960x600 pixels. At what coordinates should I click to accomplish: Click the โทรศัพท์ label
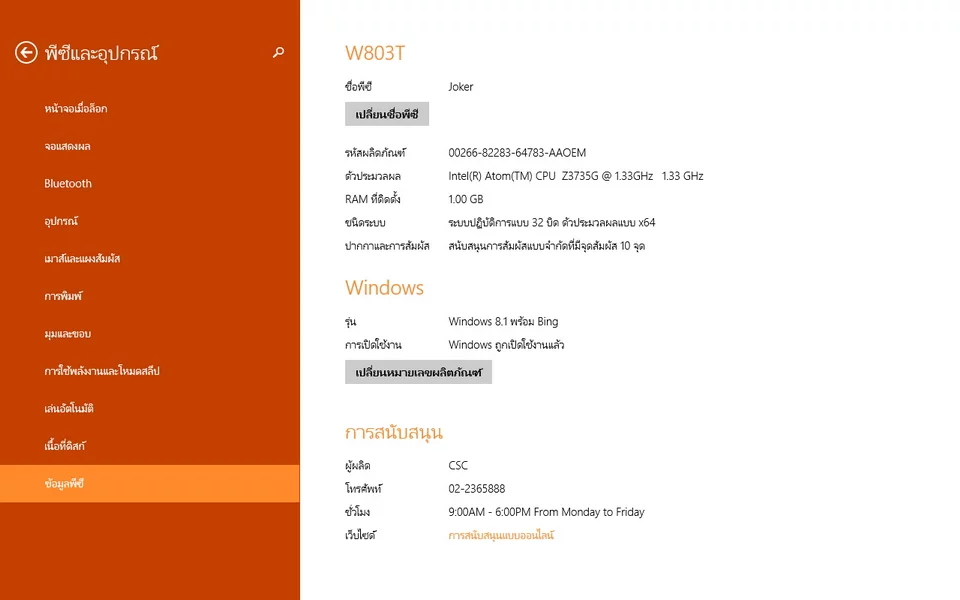tap(364, 489)
